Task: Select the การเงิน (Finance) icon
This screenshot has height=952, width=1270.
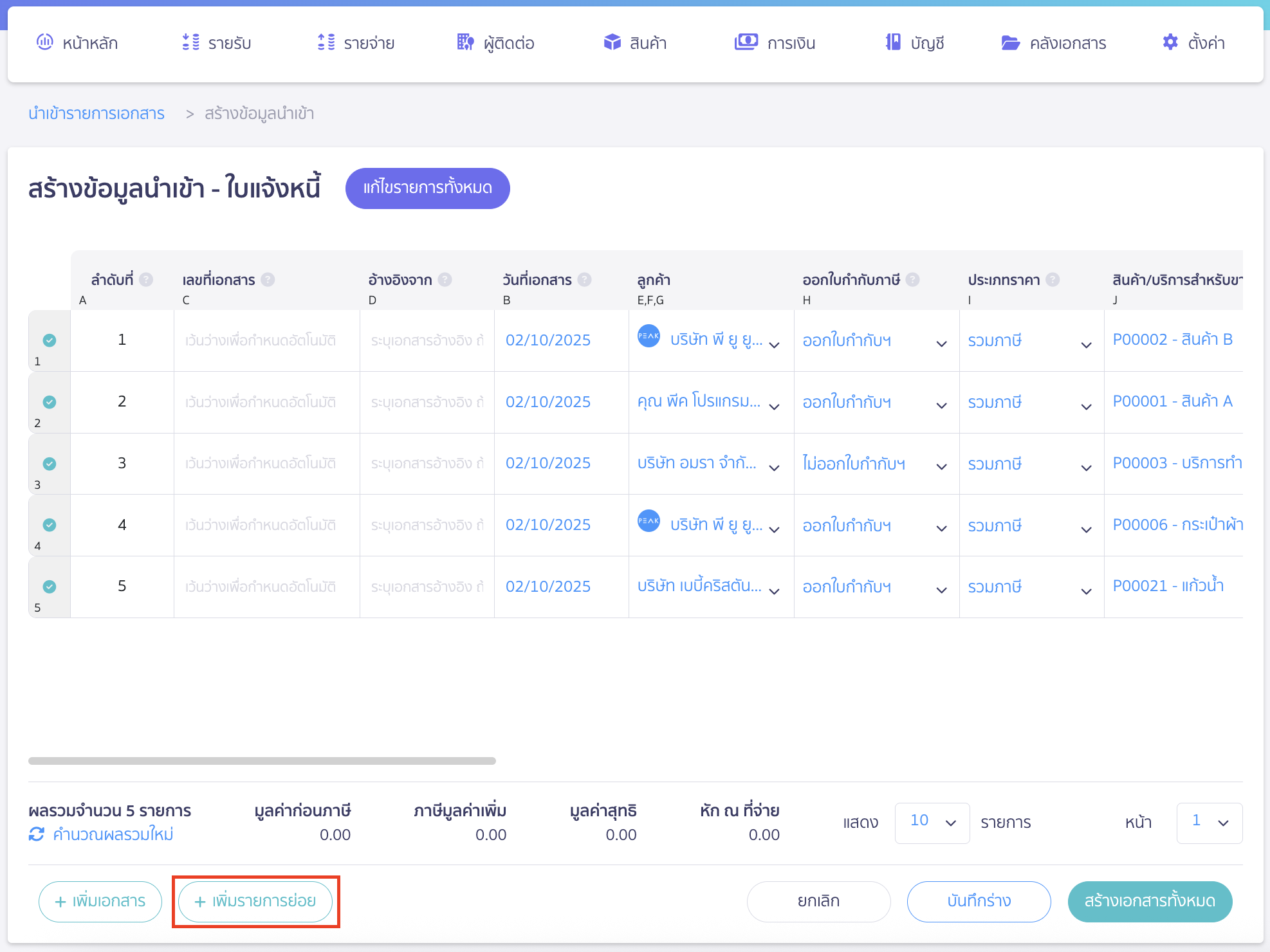Action: pyautogui.click(x=746, y=42)
